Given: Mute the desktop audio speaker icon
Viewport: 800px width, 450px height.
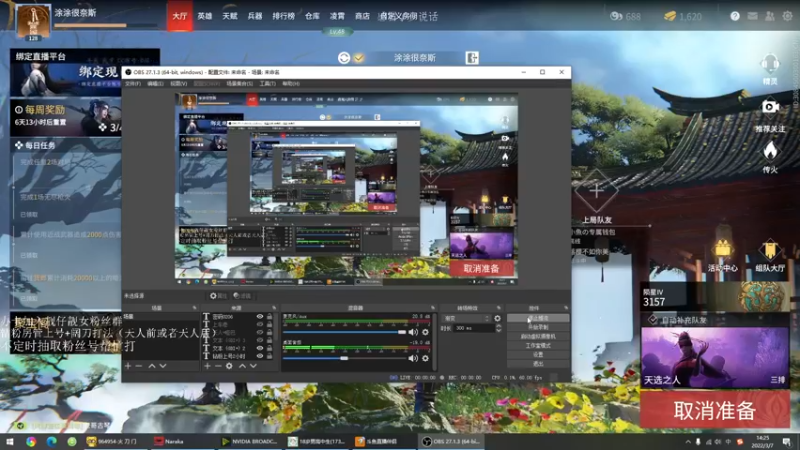Looking at the screenshot, I should tap(413, 358).
